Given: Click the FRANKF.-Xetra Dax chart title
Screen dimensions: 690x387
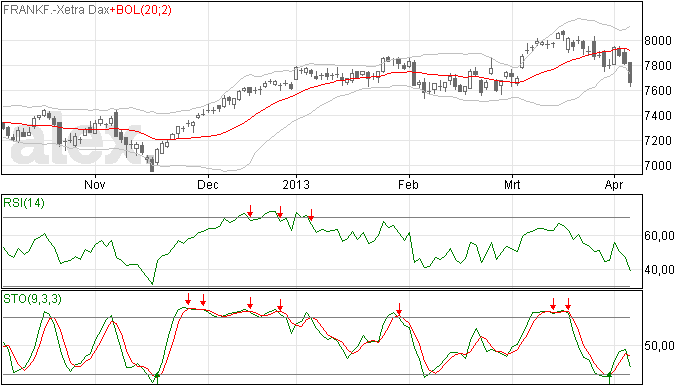Looking at the screenshot, I should click(56, 10).
